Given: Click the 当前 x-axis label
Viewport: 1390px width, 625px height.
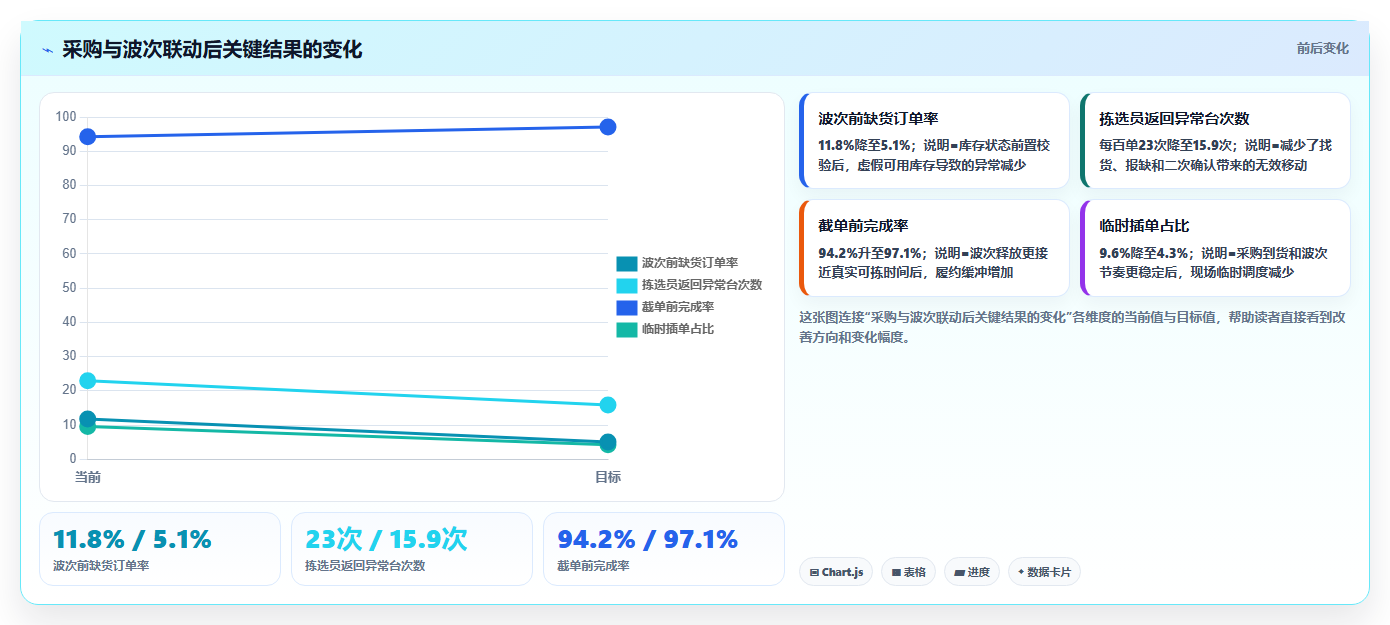Looking at the screenshot, I should pyautogui.click(x=87, y=477).
